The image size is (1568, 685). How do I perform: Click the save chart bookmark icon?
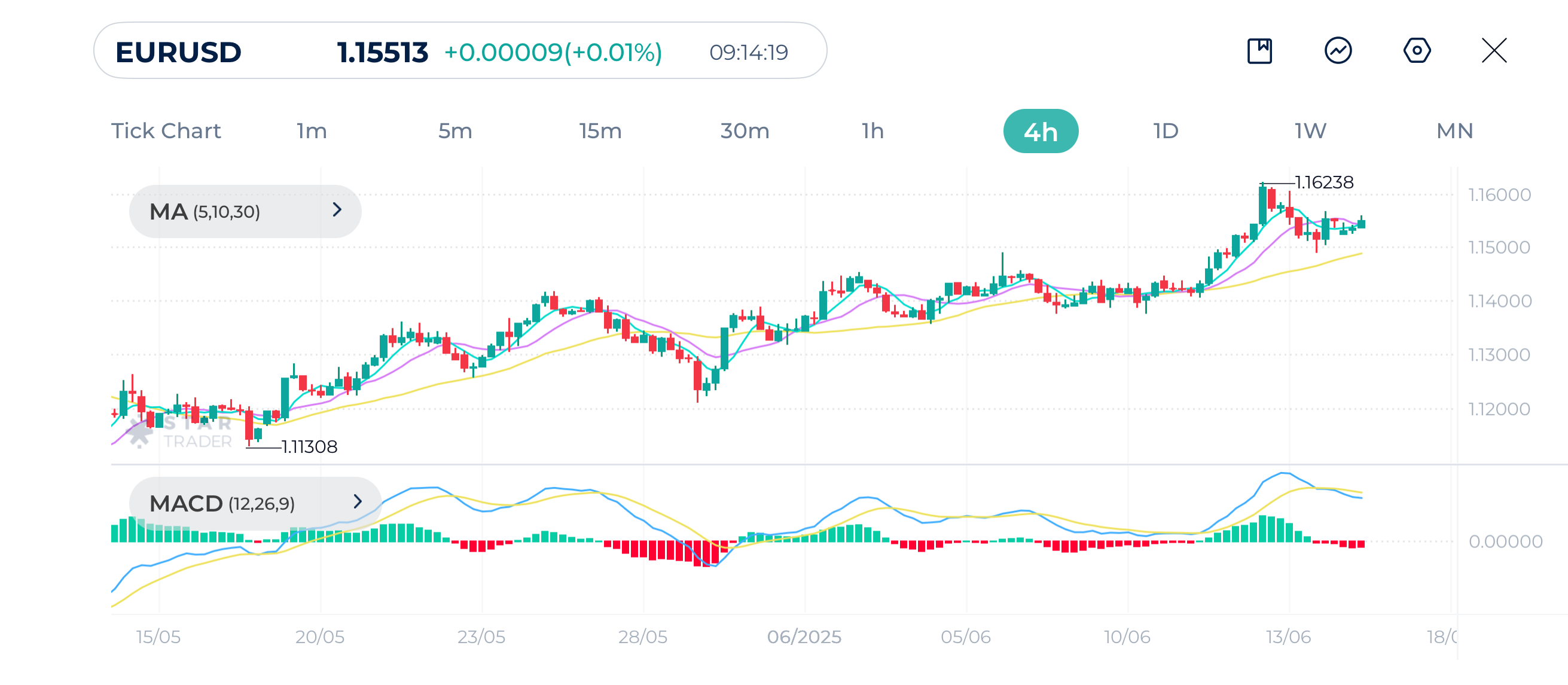1259,50
